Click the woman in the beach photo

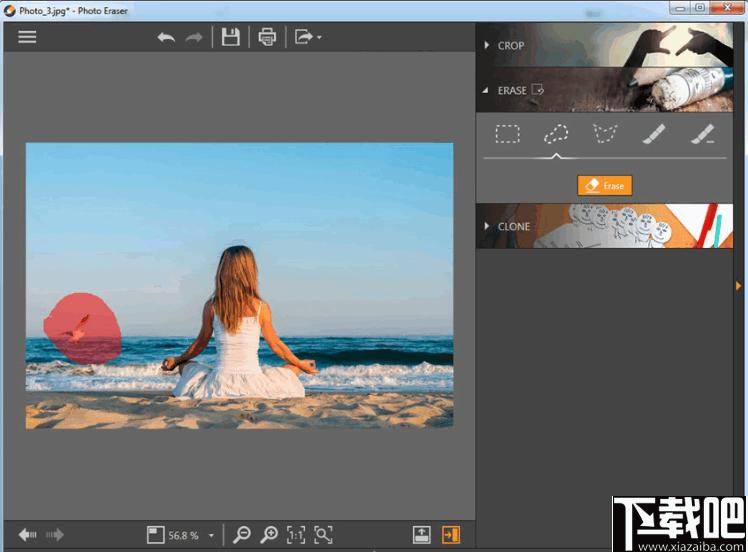coord(239,324)
